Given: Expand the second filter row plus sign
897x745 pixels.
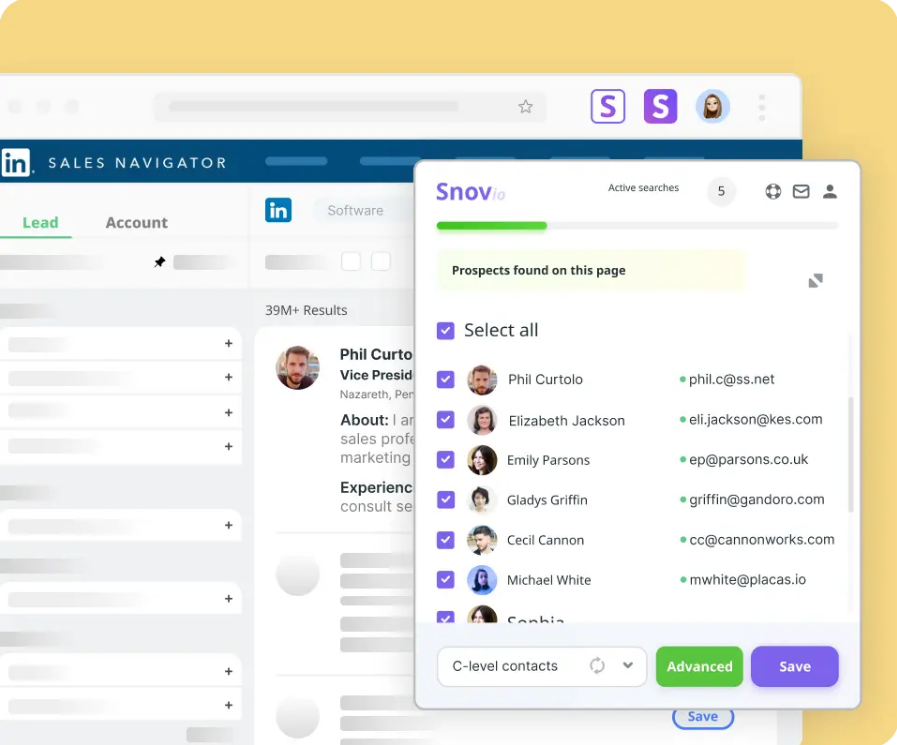Looking at the screenshot, I should click(228, 377).
